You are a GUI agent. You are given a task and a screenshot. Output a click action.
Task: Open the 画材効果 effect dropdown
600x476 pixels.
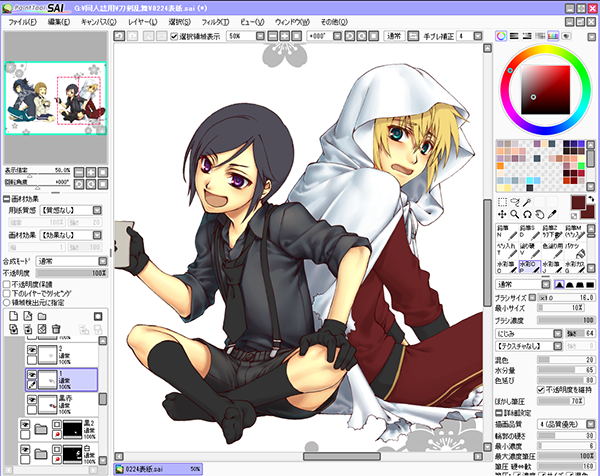point(97,235)
